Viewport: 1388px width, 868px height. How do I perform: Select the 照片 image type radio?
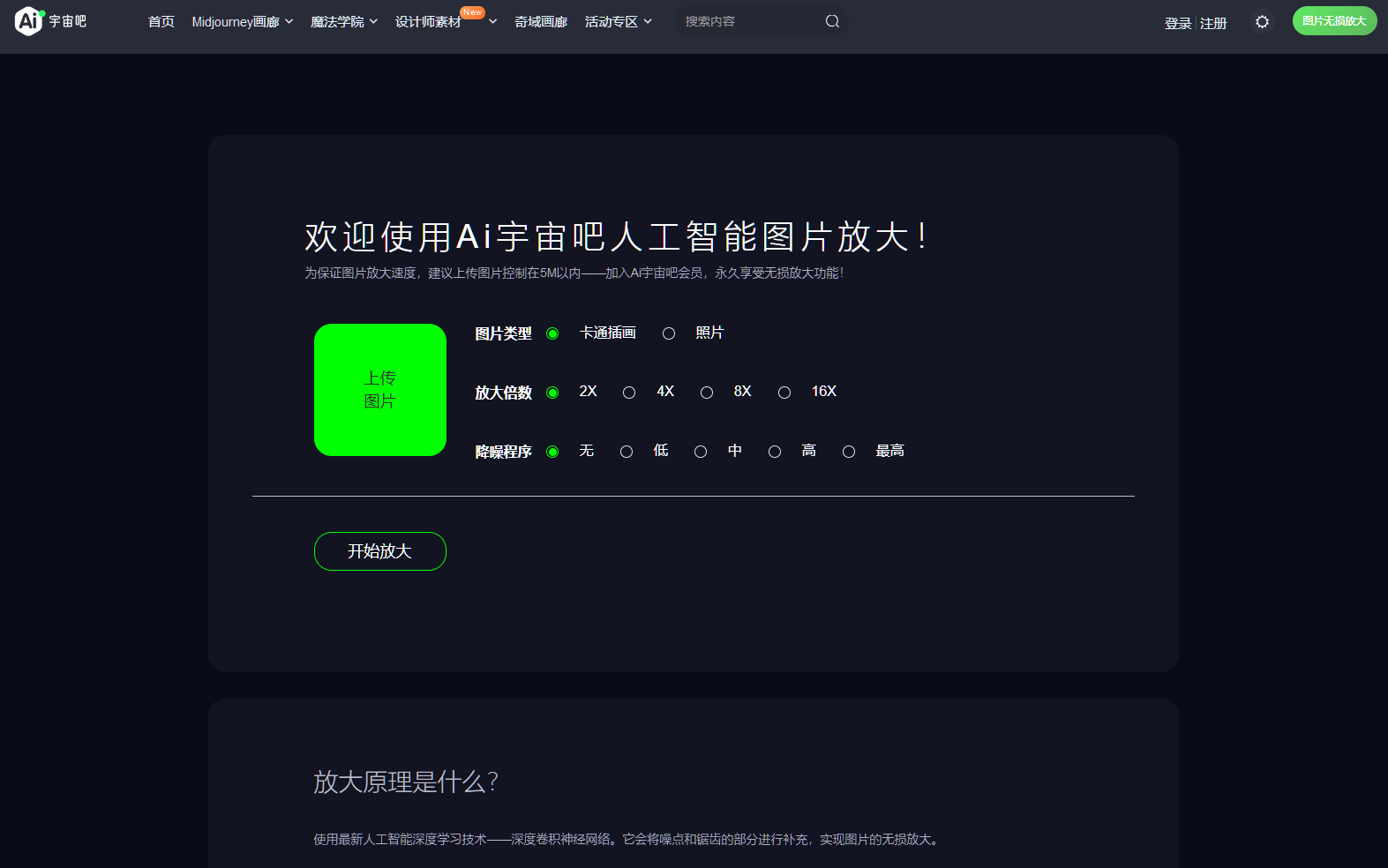669,333
